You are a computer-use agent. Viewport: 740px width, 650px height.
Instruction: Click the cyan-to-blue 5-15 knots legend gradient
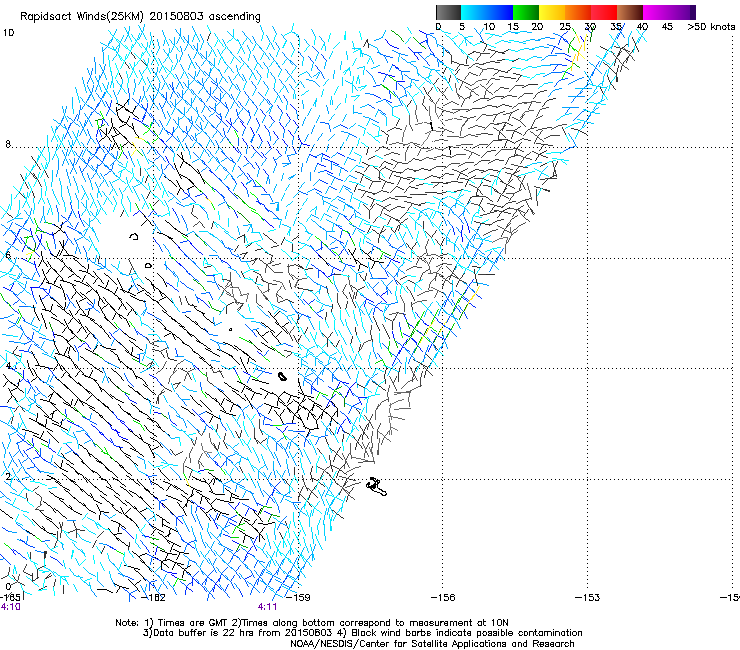[487, 12]
